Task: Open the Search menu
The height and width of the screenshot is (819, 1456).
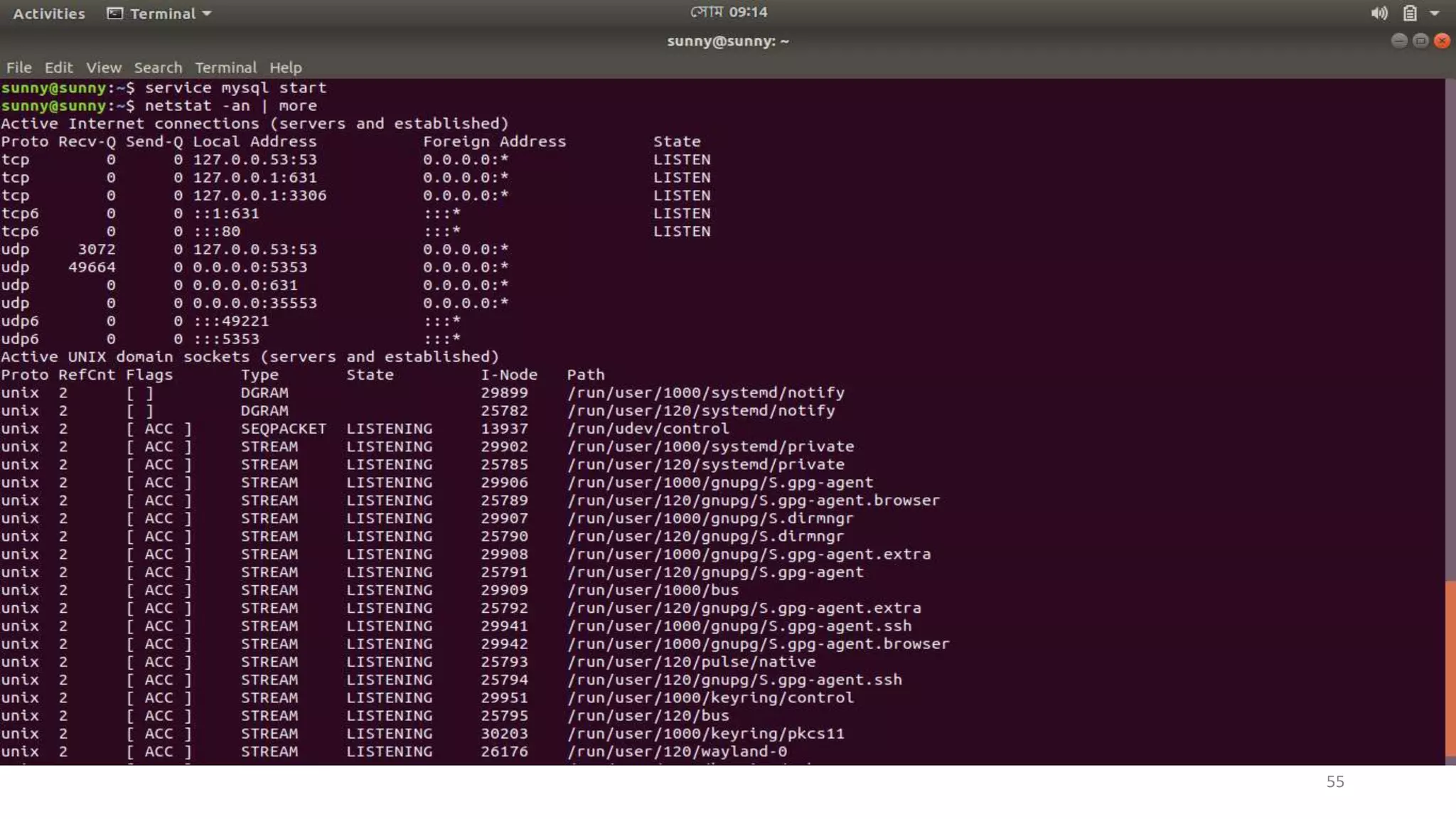Action: coord(158,68)
